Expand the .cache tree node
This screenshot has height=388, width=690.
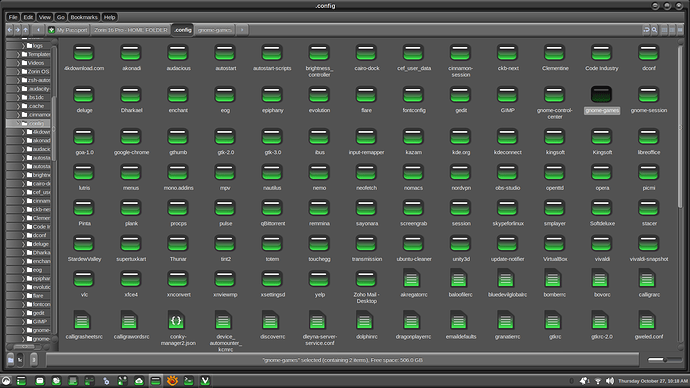(18, 106)
